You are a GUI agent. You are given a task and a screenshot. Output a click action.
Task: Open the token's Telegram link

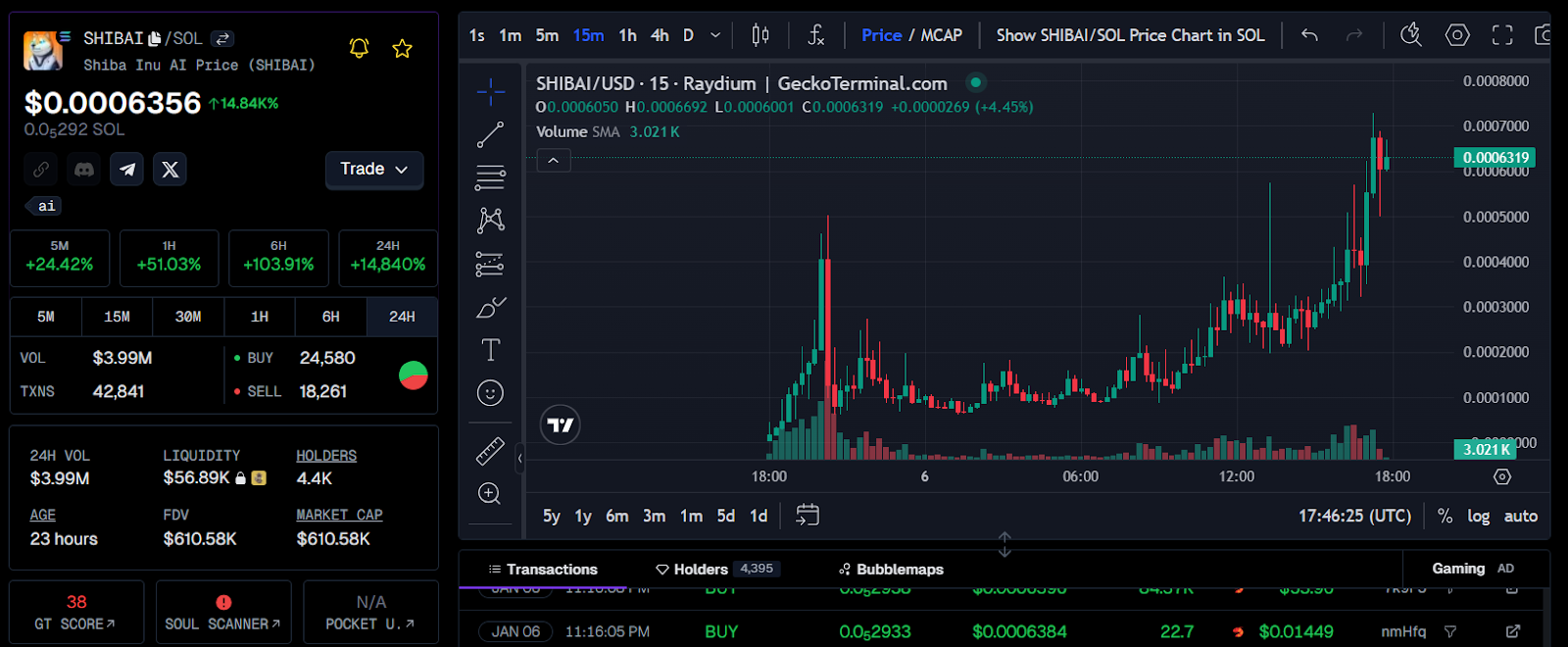tap(127, 170)
